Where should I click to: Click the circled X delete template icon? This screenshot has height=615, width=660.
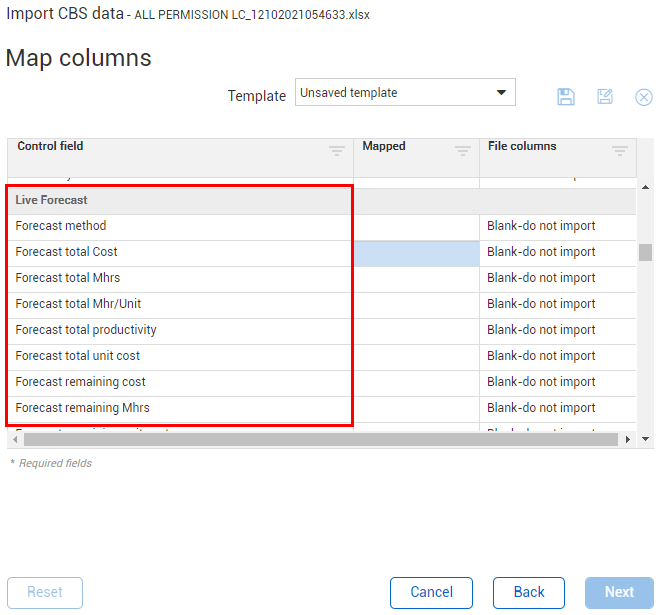[644, 97]
